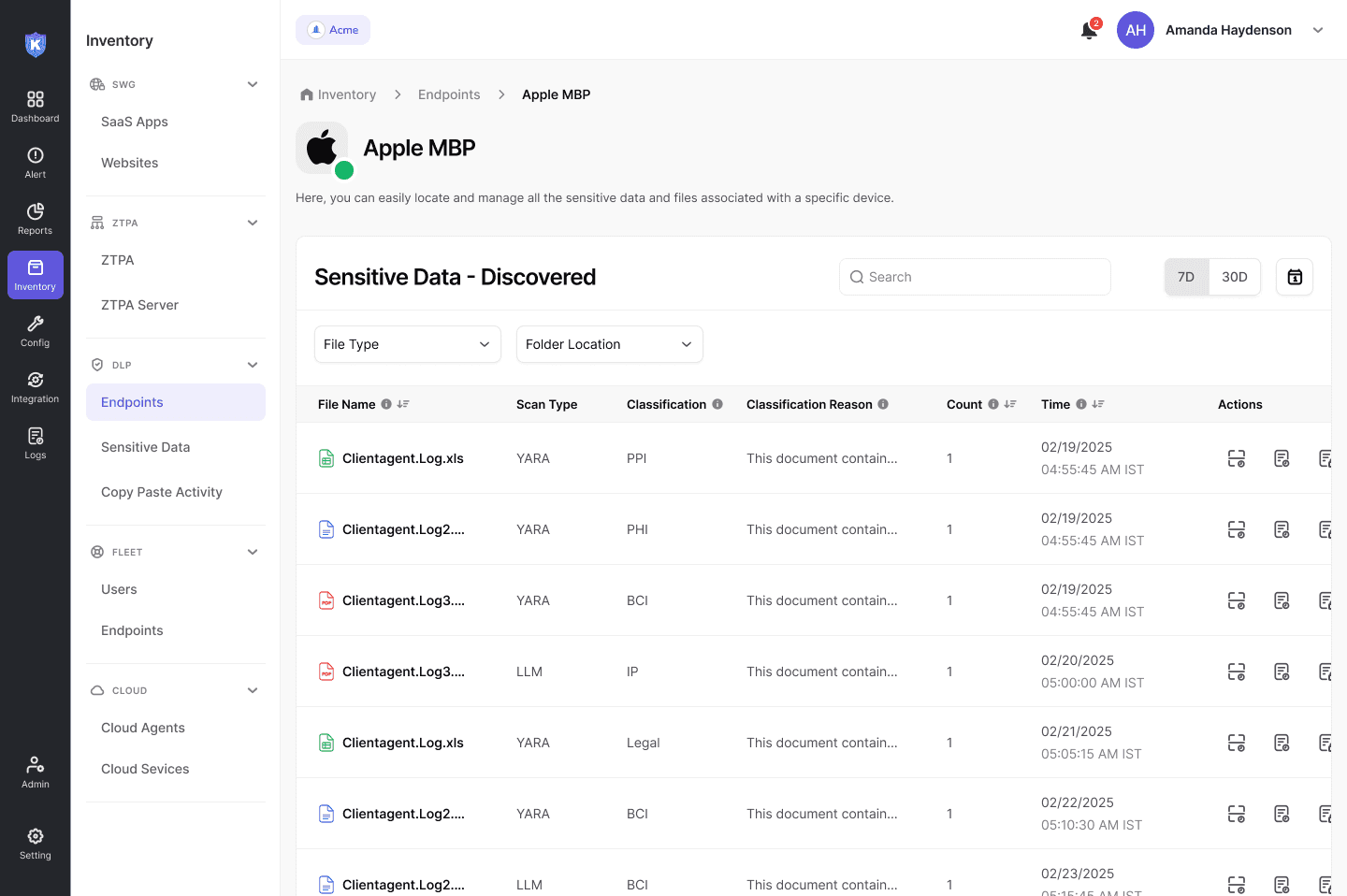
Task: Click the Apple MBP device thumbnail
Action: click(323, 148)
